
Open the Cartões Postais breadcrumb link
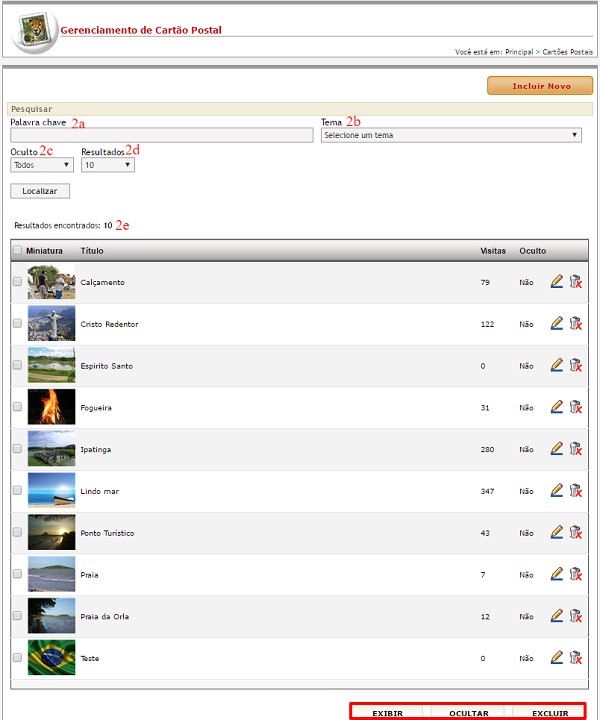pos(567,52)
